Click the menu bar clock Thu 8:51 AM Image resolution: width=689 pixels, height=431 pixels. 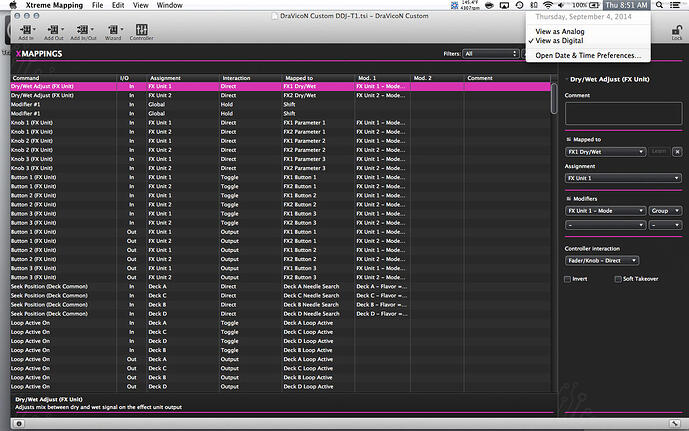(627, 5)
